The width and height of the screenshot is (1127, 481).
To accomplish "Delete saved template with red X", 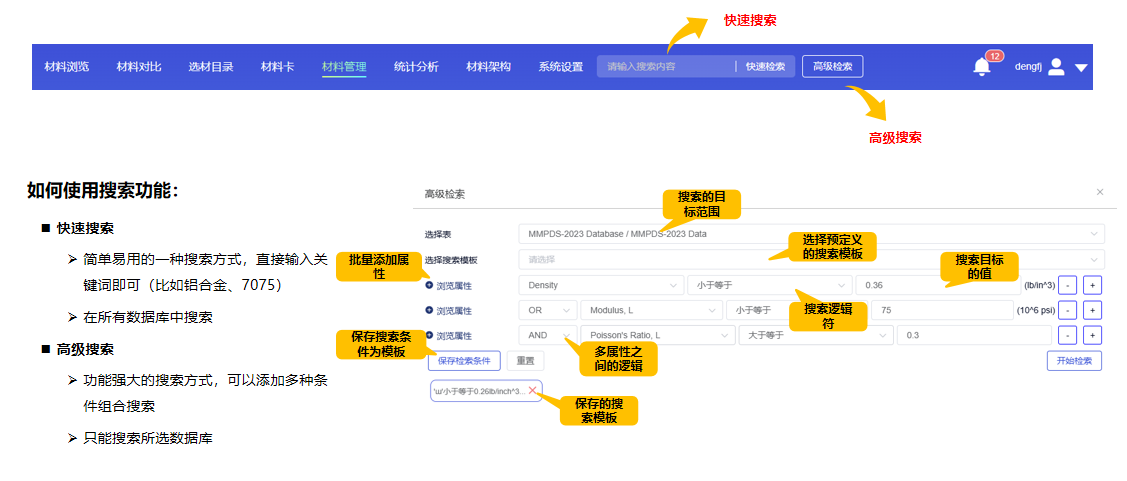I will [x=533, y=390].
